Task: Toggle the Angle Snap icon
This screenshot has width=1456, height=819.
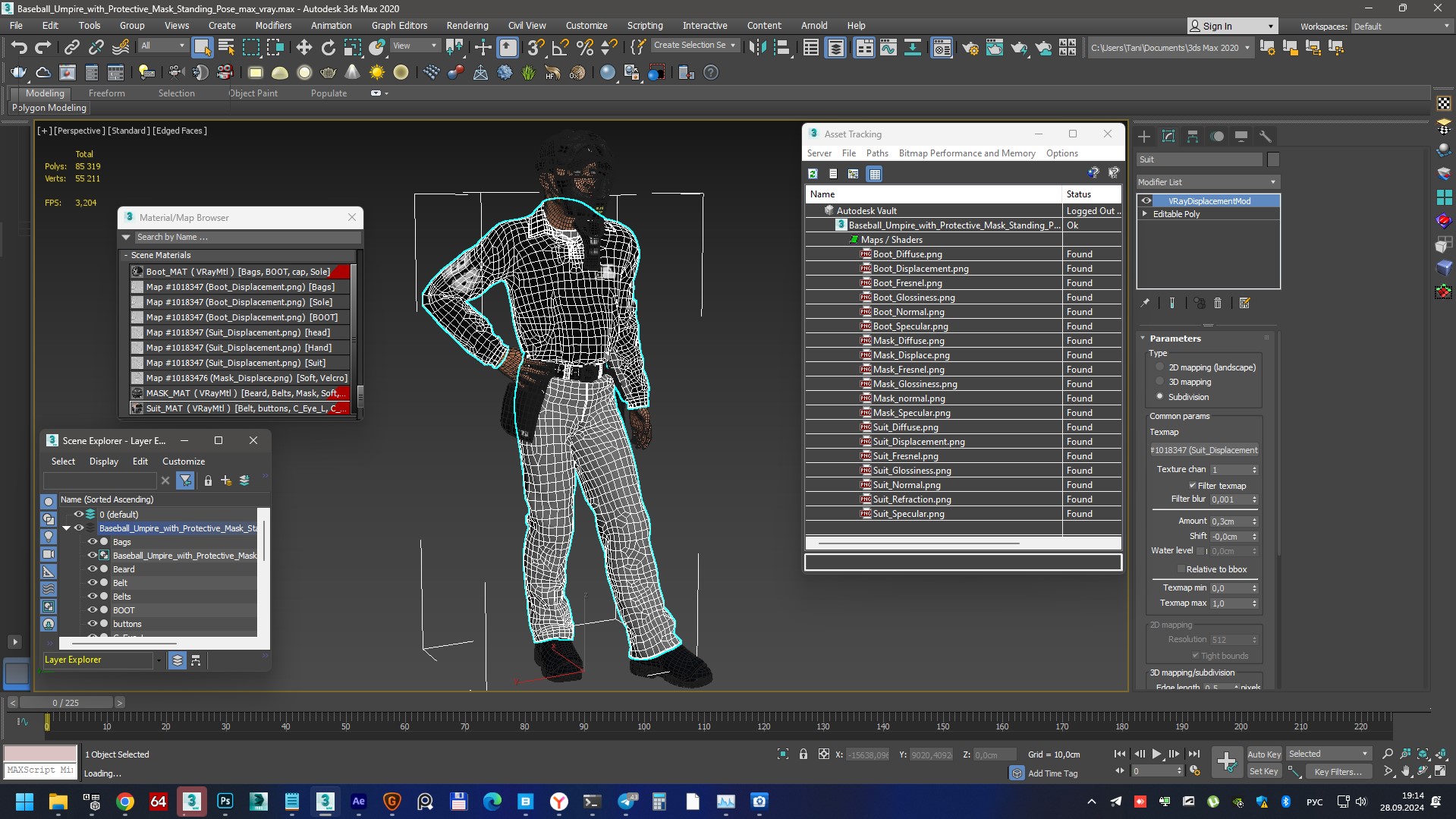Action: (560, 48)
